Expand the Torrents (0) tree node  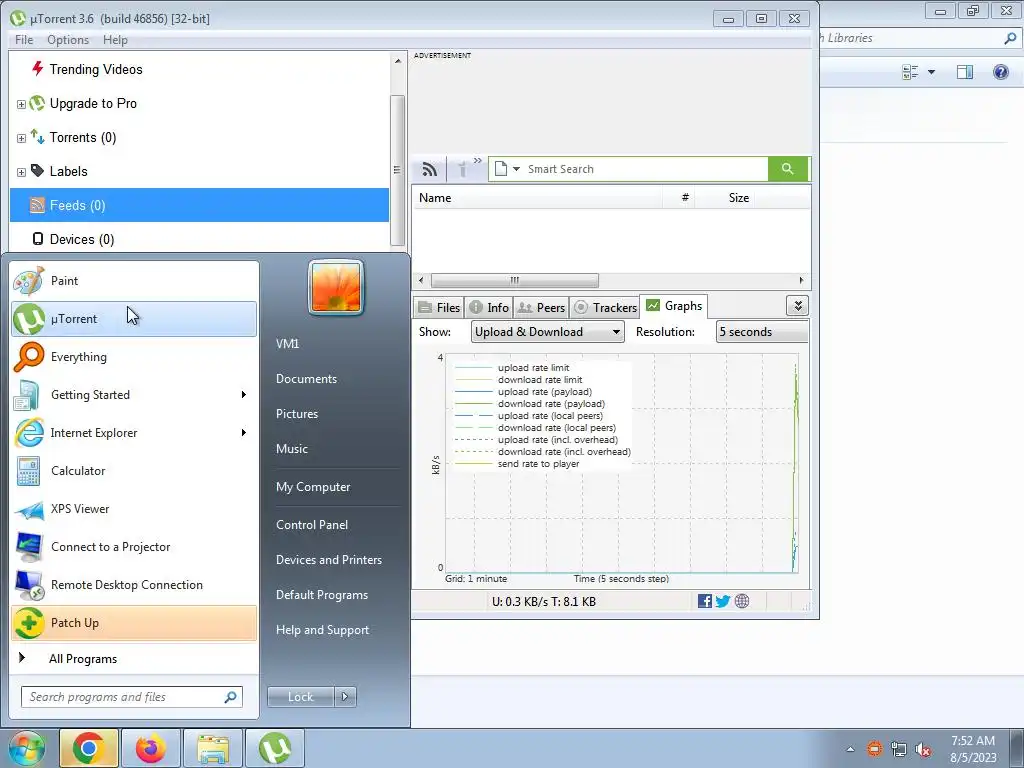21,138
